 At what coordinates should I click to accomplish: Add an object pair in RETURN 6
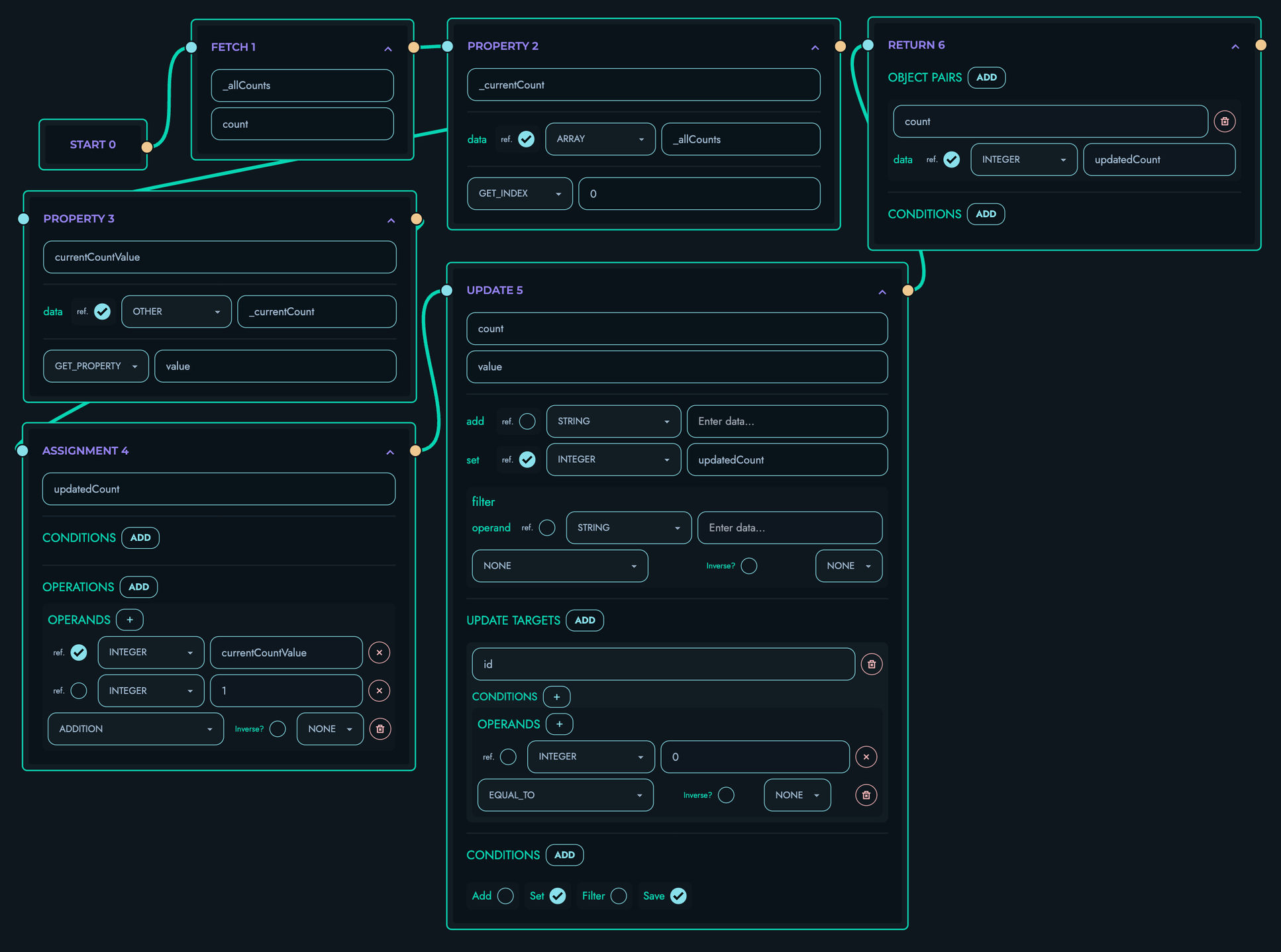[987, 77]
